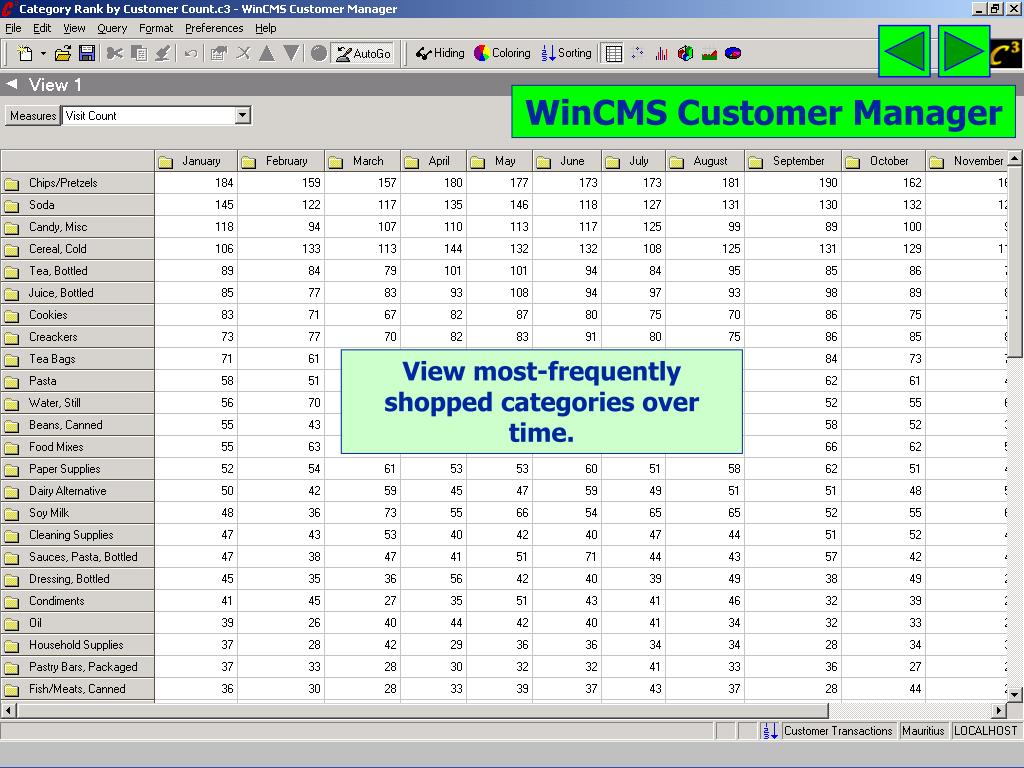Select the scatter plot view icon
Image resolution: width=1024 pixels, height=768 pixels.
(638, 54)
